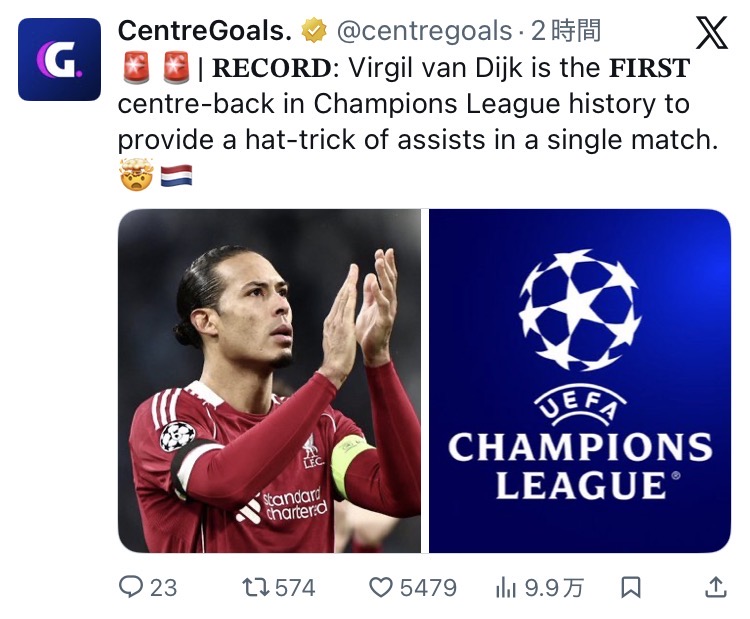The height and width of the screenshot is (619, 750).
Task: Like the post with the heart icon
Action: pyautogui.click(x=381, y=587)
